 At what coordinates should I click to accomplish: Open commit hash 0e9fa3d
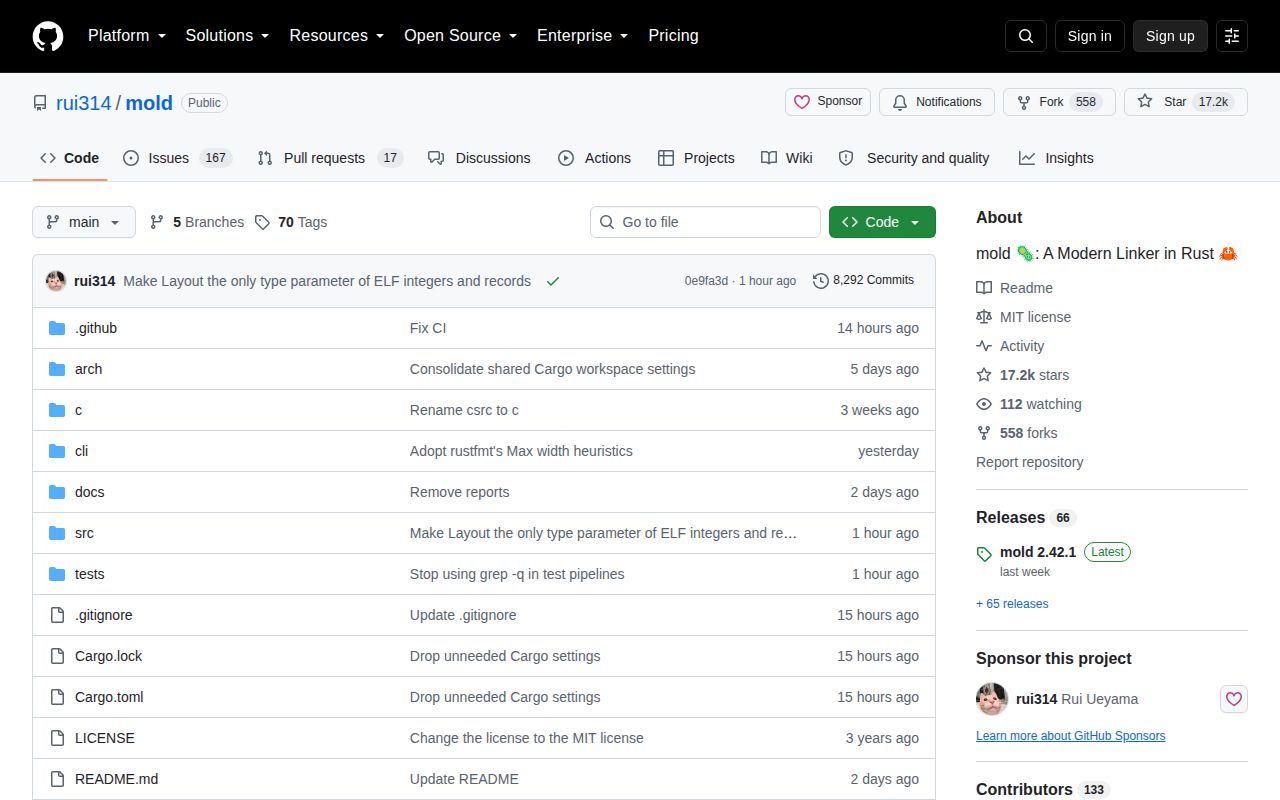(x=706, y=281)
